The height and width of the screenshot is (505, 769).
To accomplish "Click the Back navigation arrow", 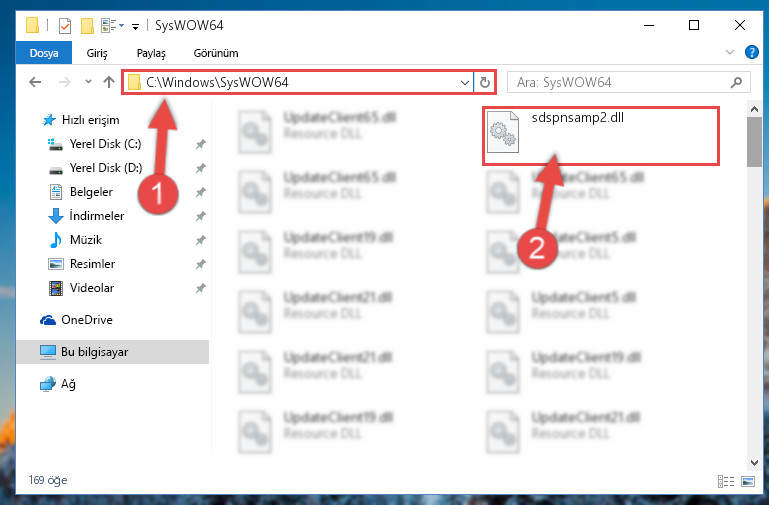I will pyautogui.click(x=35, y=82).
